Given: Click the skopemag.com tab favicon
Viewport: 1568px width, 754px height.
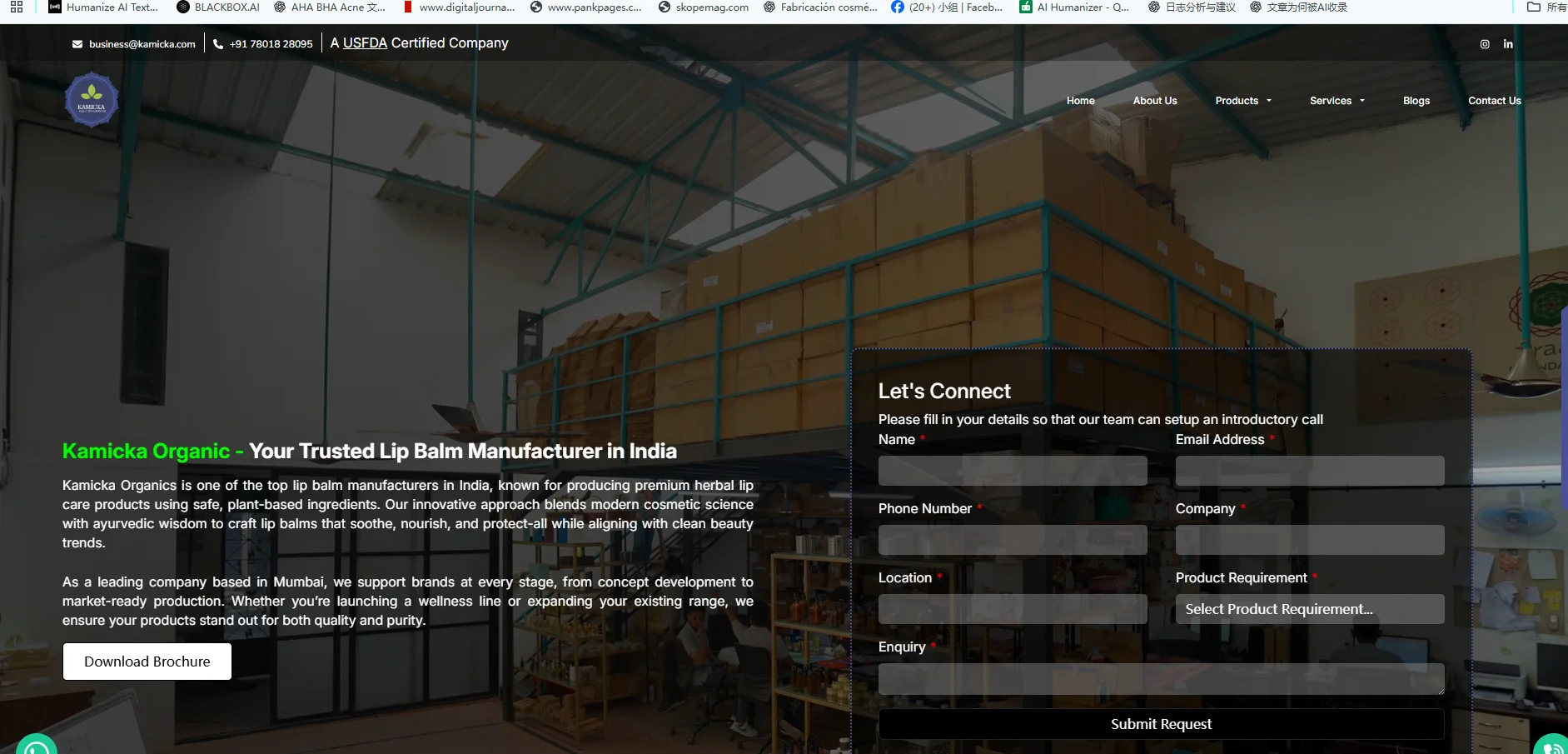Looking at the screenshot, I should coord(663,7).
